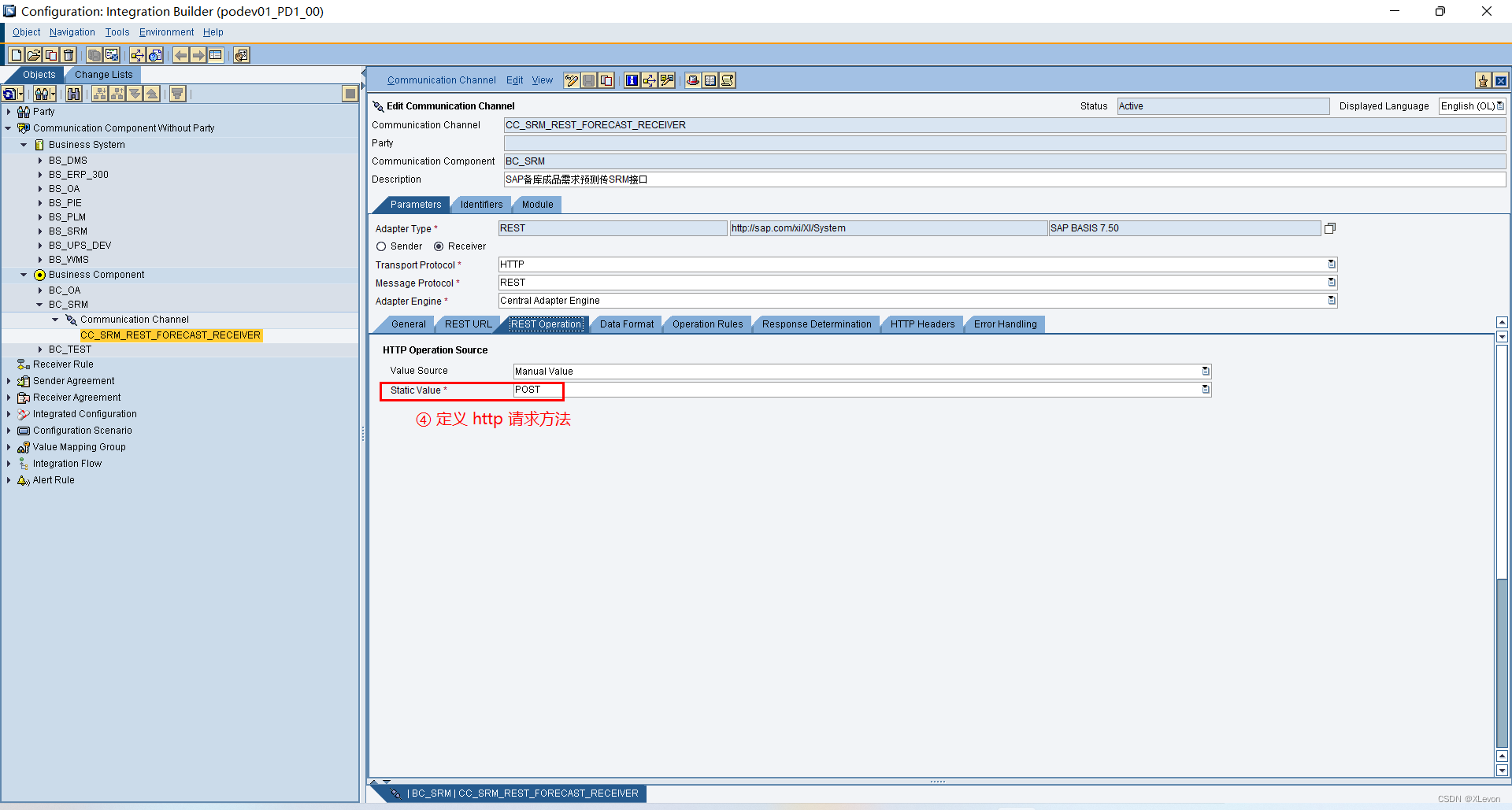Click the display/edit pencil toggle icon
Image resolution: width=1512 pixels, height=810 pixels.
coord(571,80)
